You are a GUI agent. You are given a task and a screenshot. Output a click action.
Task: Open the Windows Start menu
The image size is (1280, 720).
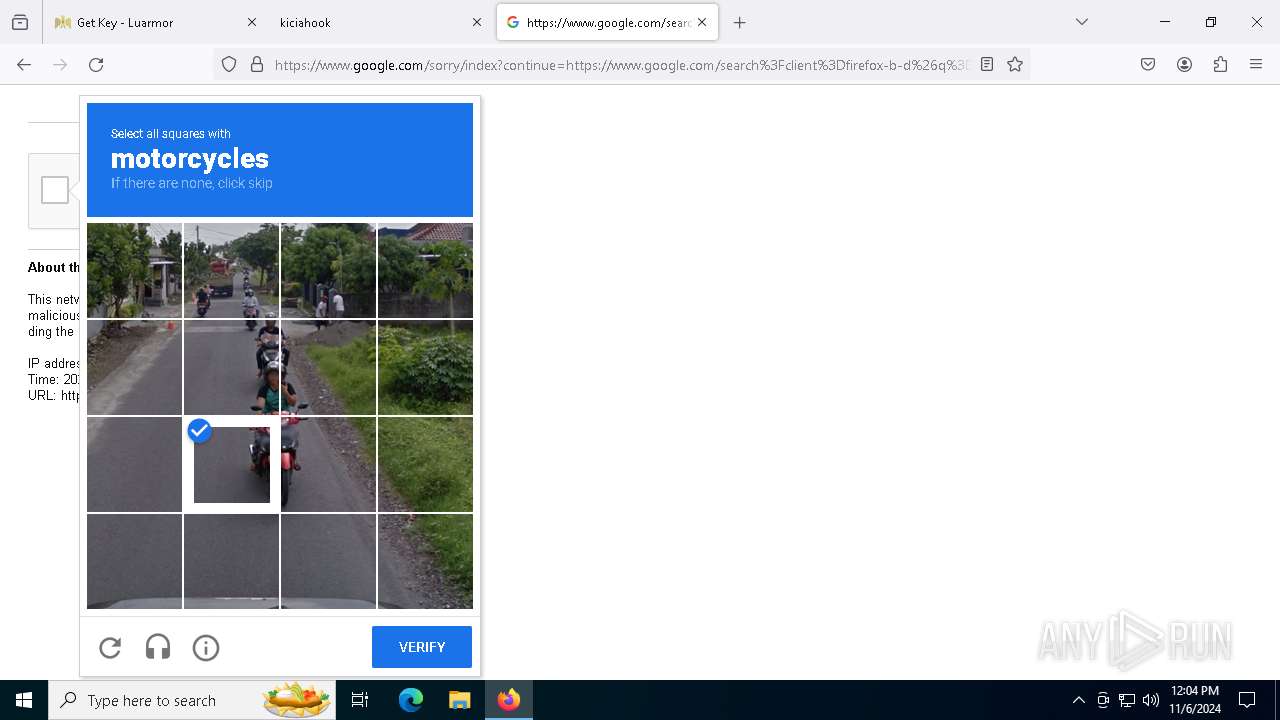tap(24, 700)
